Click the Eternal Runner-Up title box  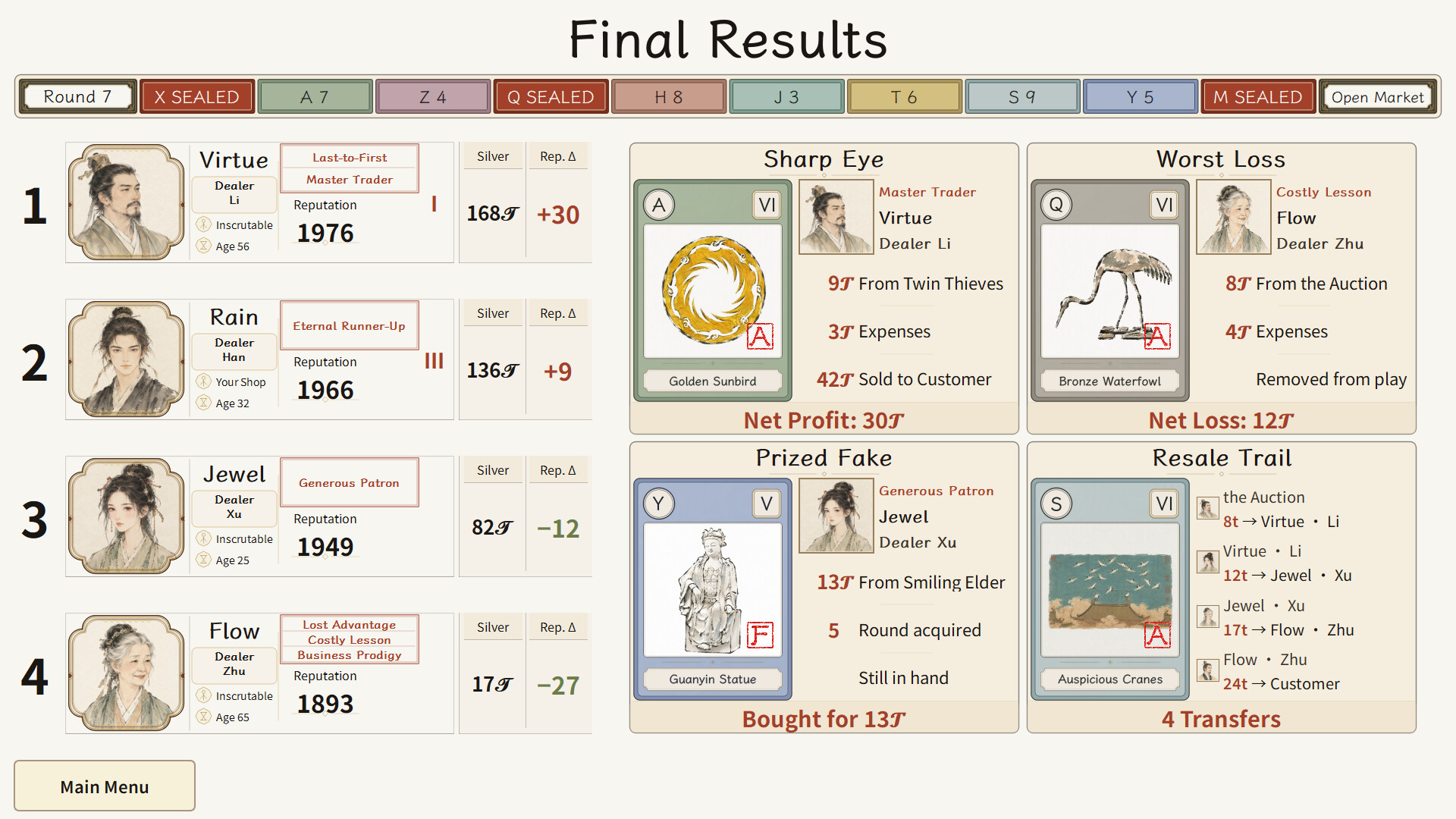tap(350, 325)
